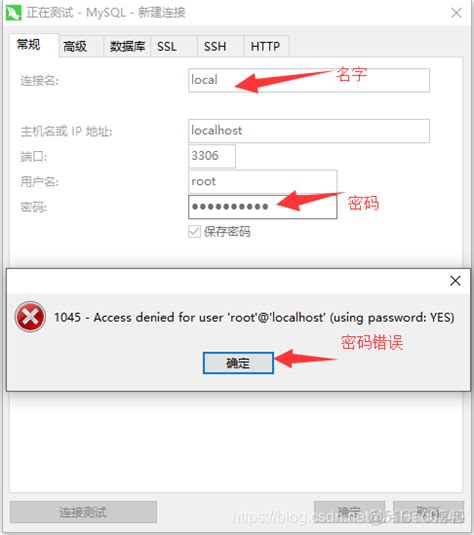The image size is (474, 535).
Task: Close the 1045 error message dialog
Action: (455, 281)
